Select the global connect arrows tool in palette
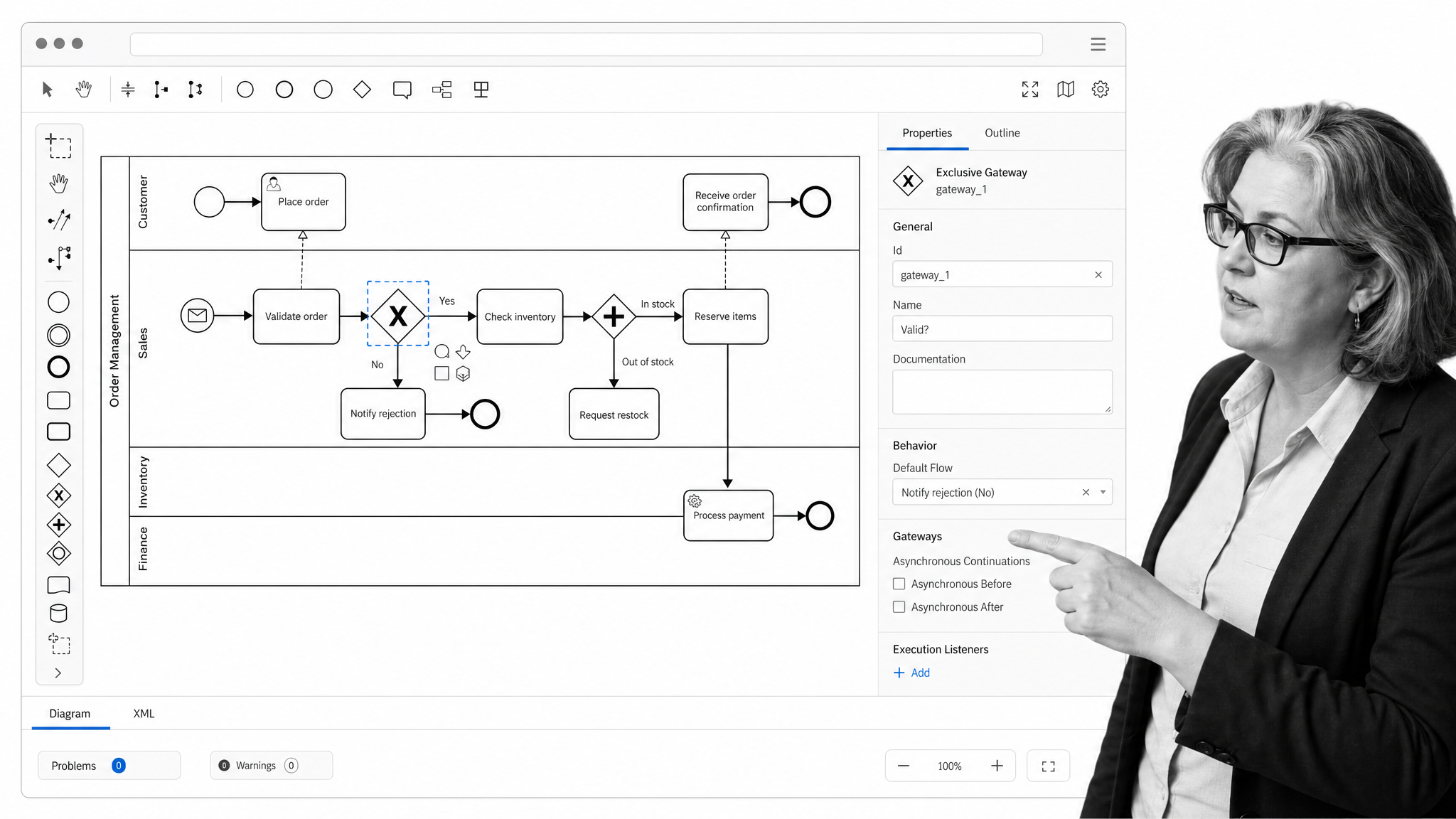Image resolution: width=1456 pixels, height=819 pixels. 59,220
